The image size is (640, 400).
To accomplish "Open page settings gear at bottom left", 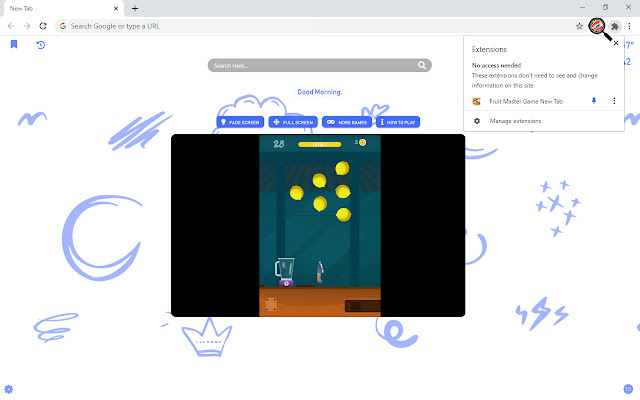I will point(9,389).
